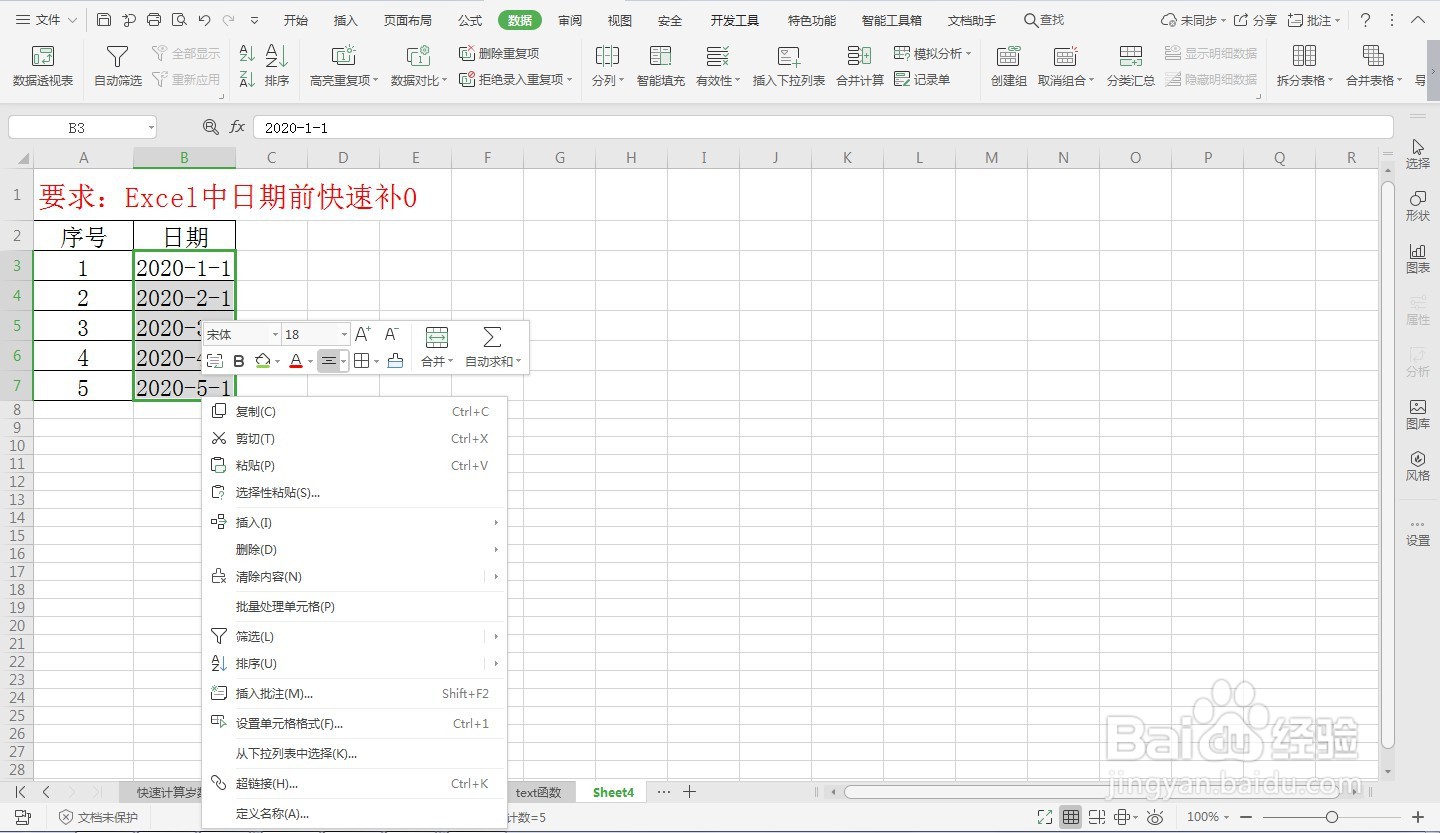Turn on AutoFilter (自动筛选)
This screenshot has width=1440, height=833.
coord(118,66)
